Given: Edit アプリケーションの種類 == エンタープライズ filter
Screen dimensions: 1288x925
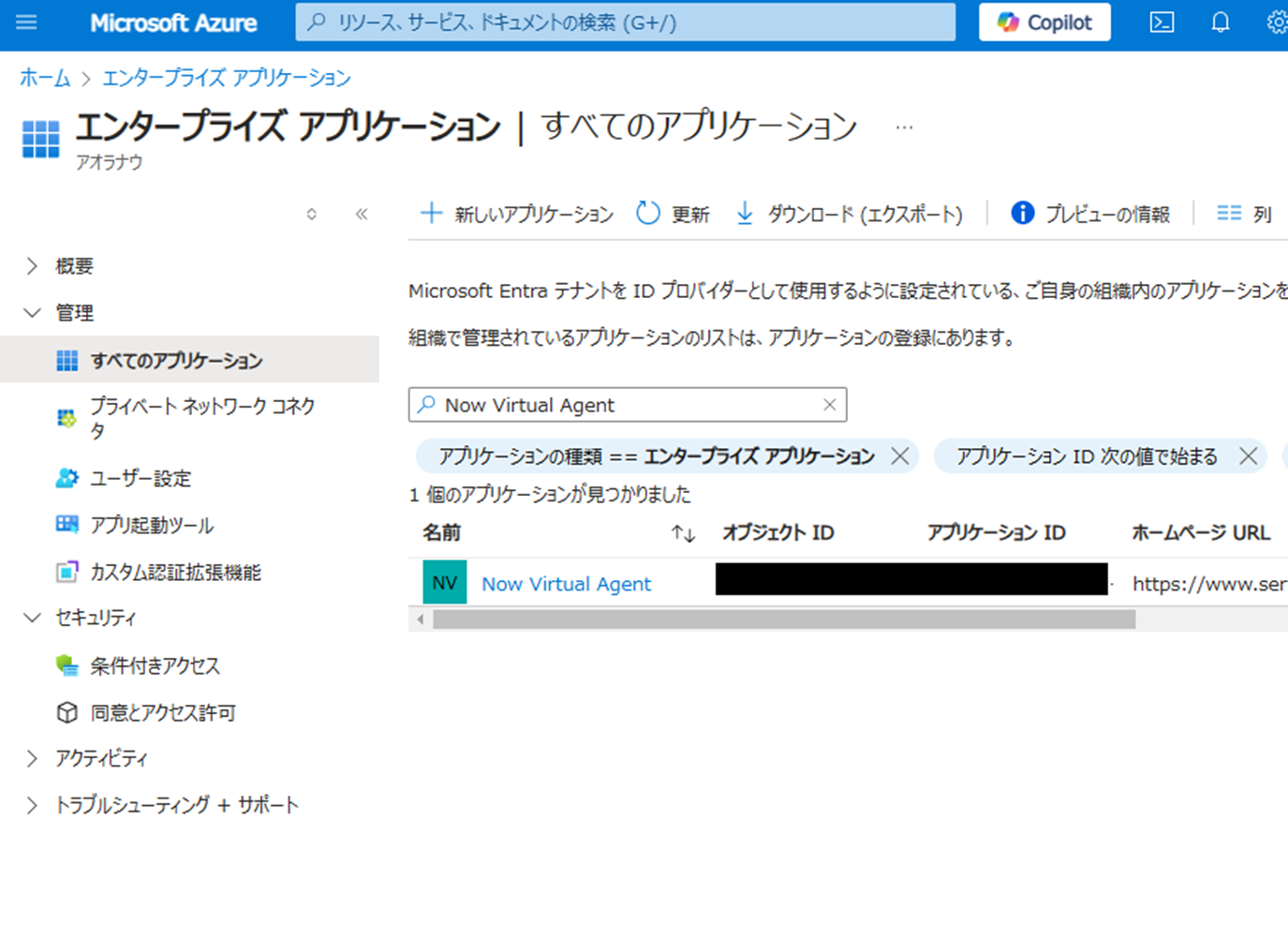Looking at the screenshot, I should coord(656,456).
